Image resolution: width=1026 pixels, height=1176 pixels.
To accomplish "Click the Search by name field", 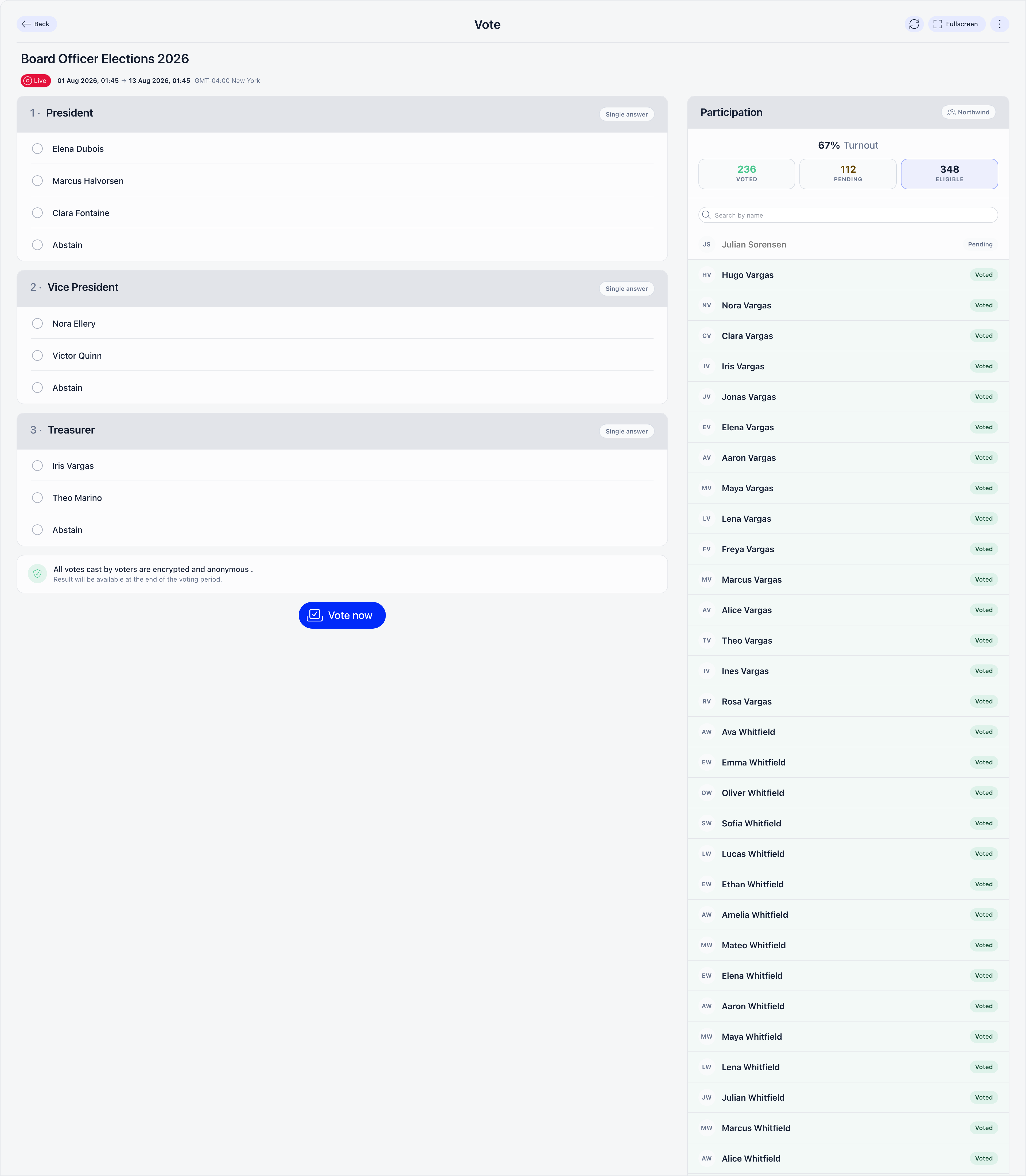I will coord(848,215).
